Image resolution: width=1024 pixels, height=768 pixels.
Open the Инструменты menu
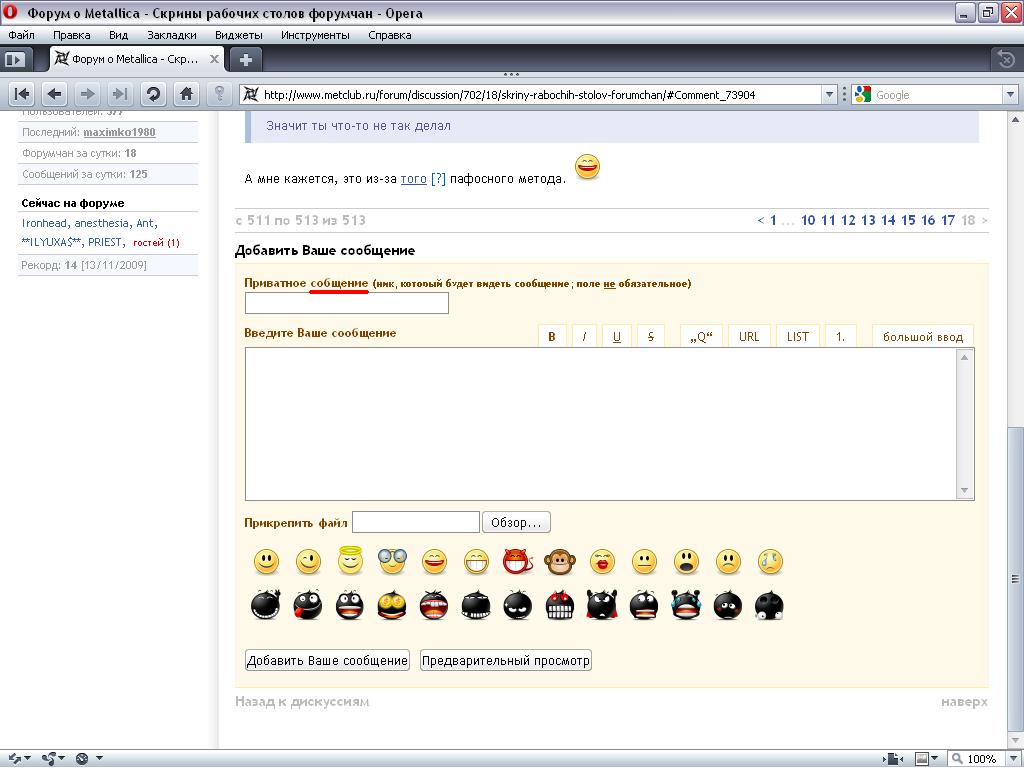(315, 35)
